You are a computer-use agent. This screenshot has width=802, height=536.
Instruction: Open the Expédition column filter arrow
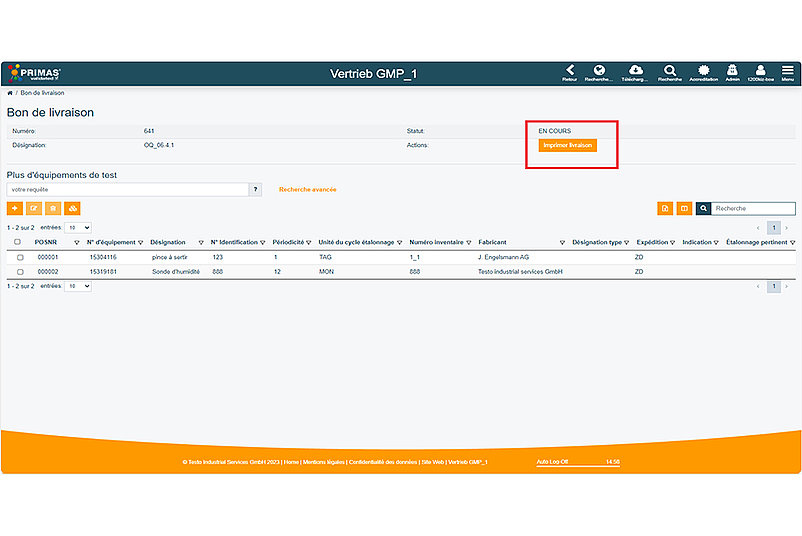point(673,242)
